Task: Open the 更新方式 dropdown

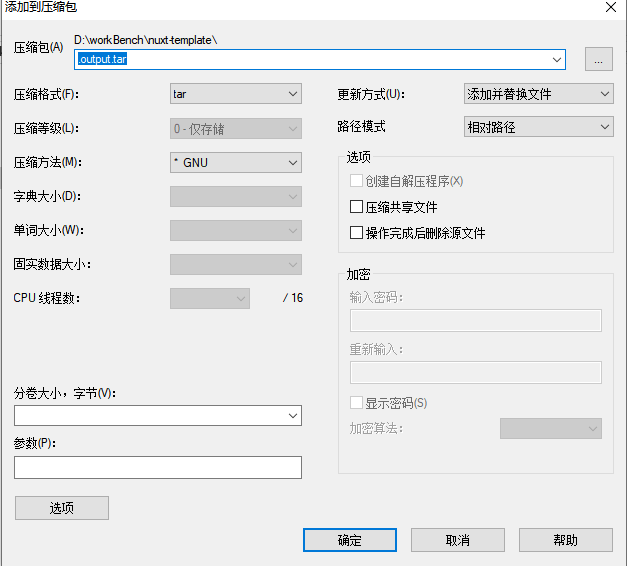Action: pyautogui.click(x=538, y=94)
